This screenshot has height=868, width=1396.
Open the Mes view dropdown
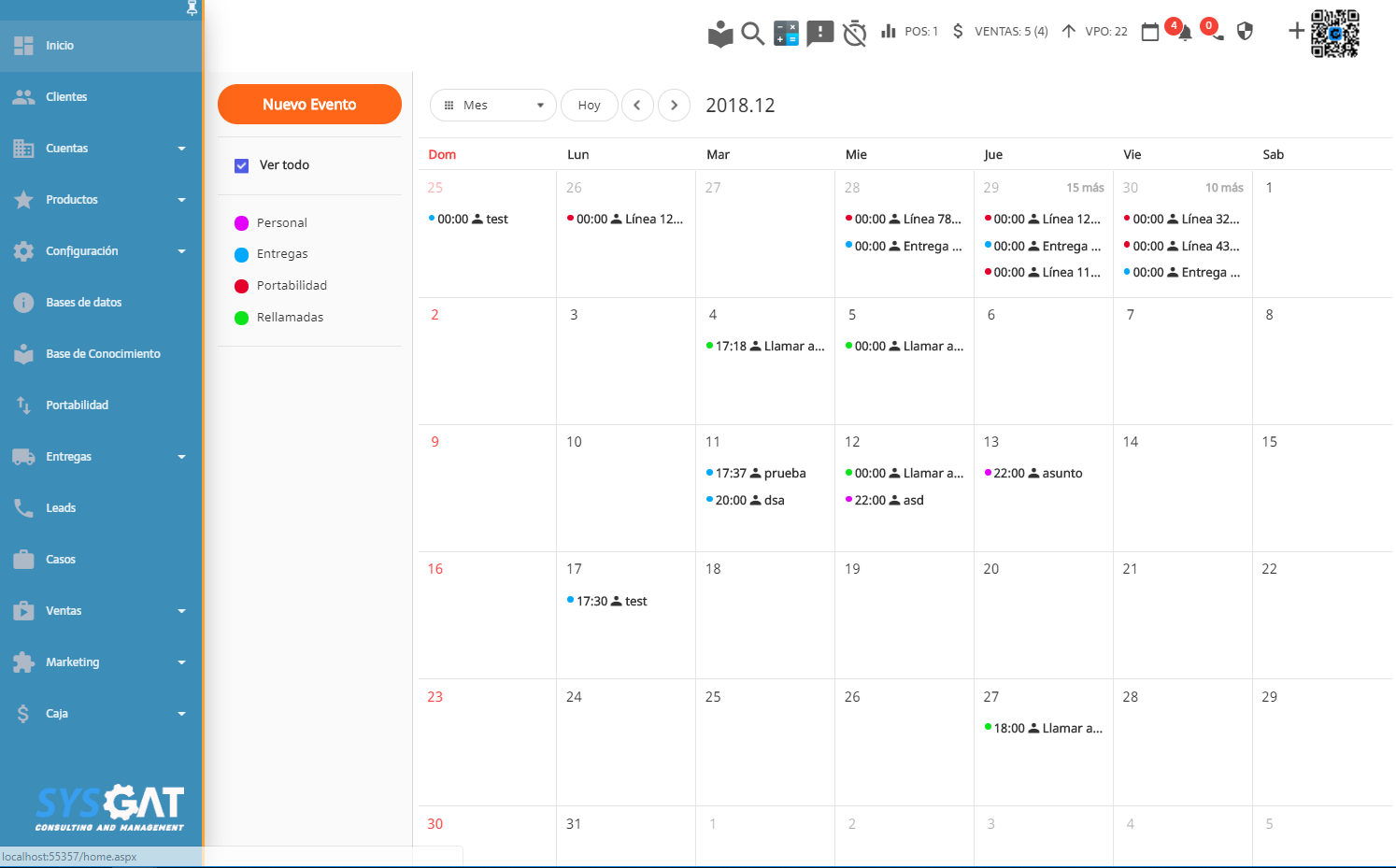[492, 106]
